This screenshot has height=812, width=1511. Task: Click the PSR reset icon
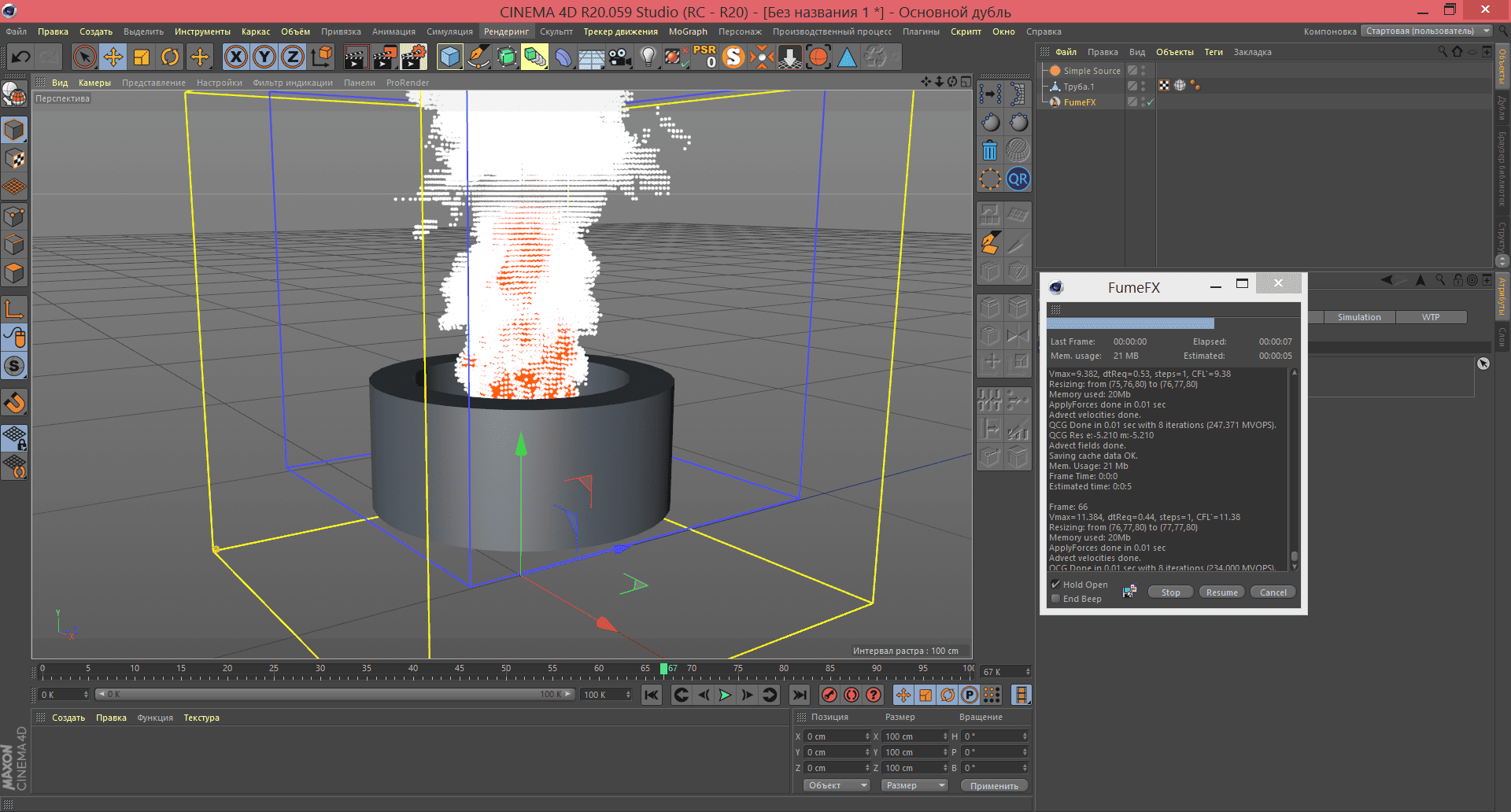point(704,57)
